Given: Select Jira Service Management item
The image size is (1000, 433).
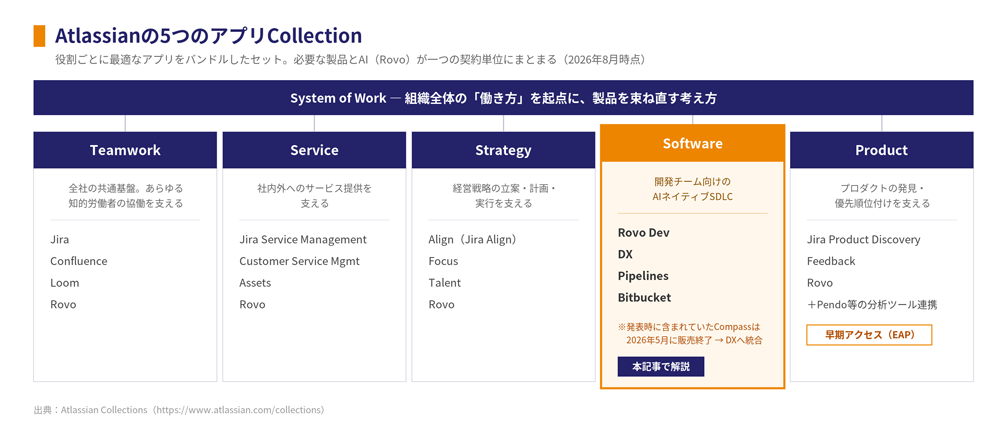Looking at the screenshot, I should tap(303, 240).
